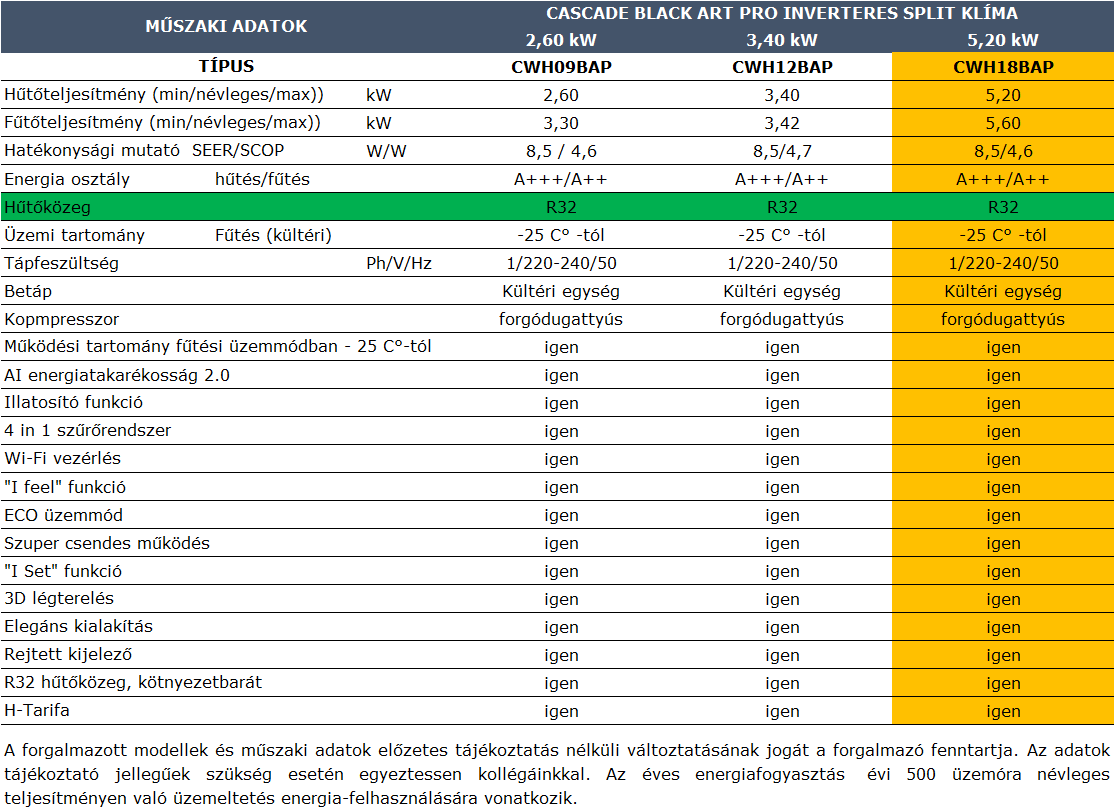The height and width of the screenshot is (809, 1114).
Task: Select the highlighted CWH18BAP model header
Action: (1002, 67)
